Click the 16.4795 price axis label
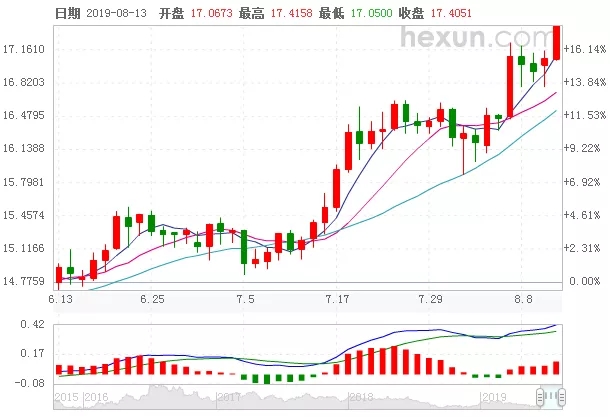 click(x=24, y=116)
